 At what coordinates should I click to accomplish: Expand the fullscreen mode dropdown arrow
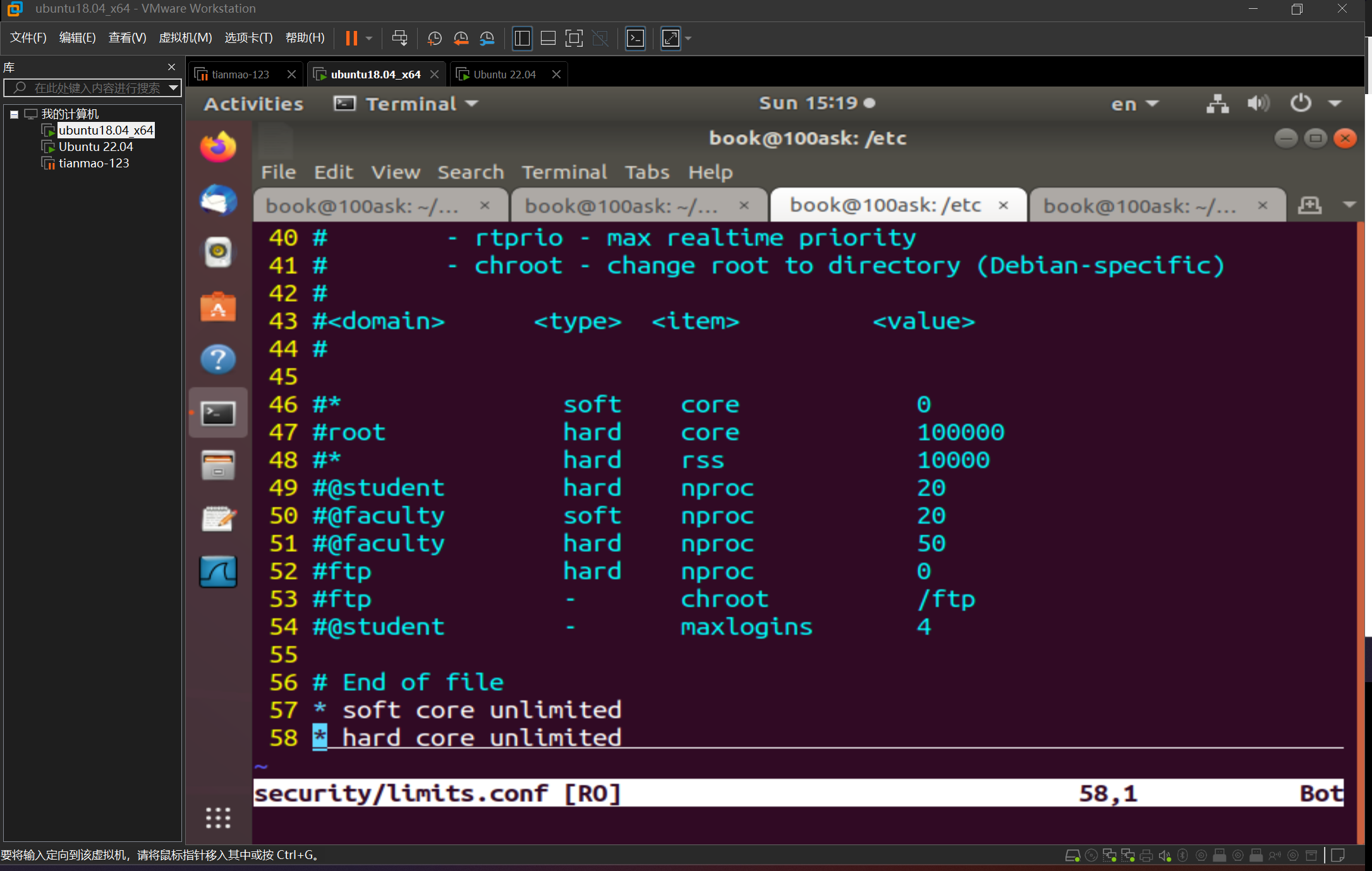coord(687,38)
